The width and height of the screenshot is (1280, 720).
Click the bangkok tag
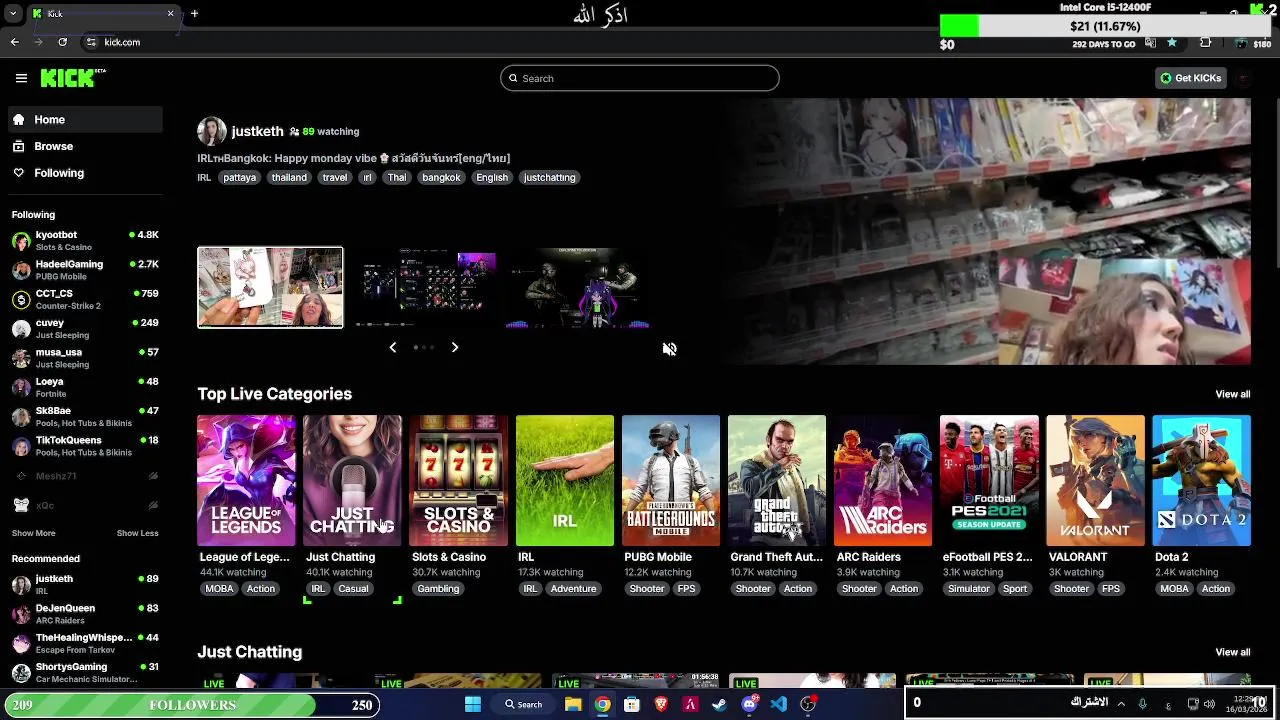pos(441,177)
